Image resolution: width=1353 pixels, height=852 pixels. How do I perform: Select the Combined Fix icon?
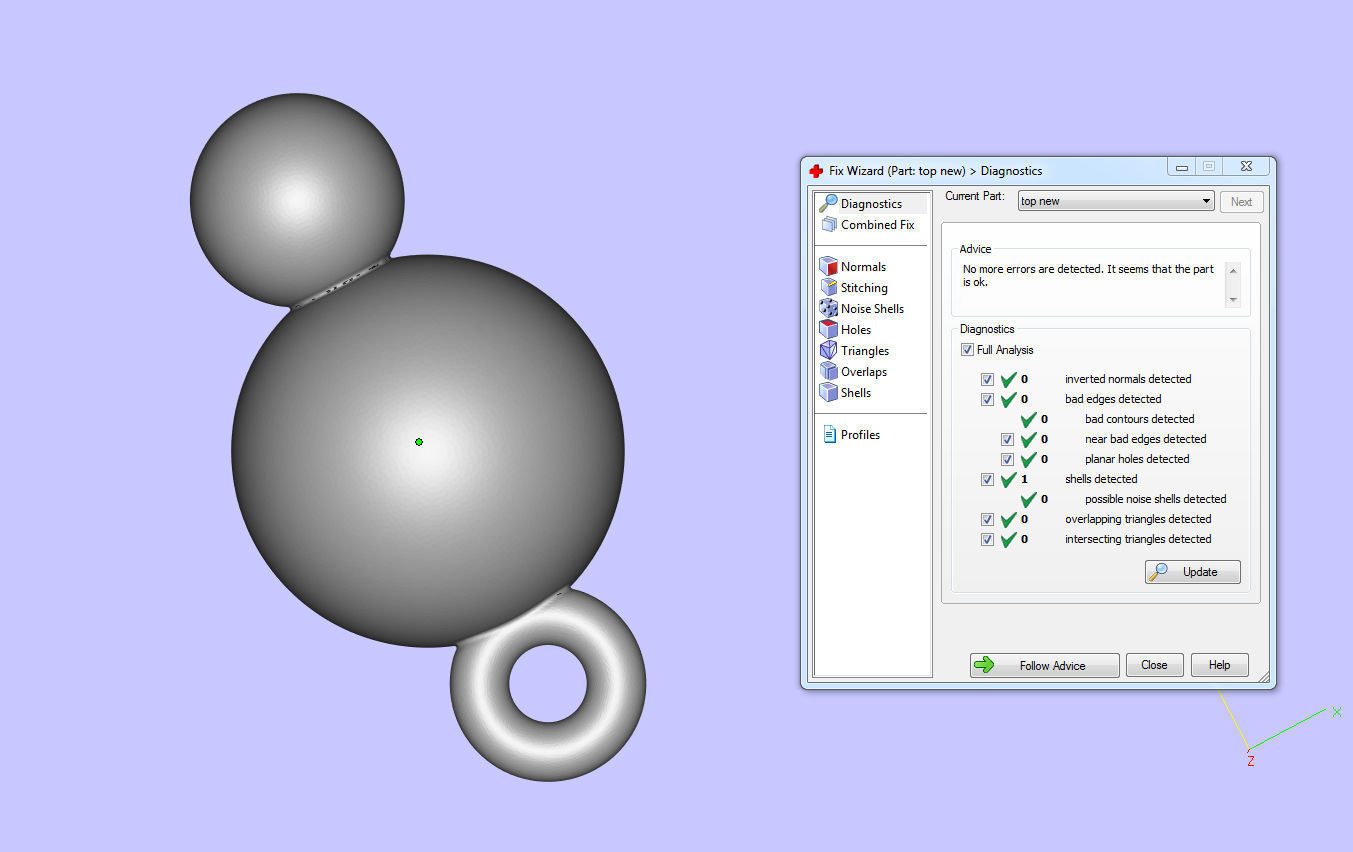click(828, 225)
